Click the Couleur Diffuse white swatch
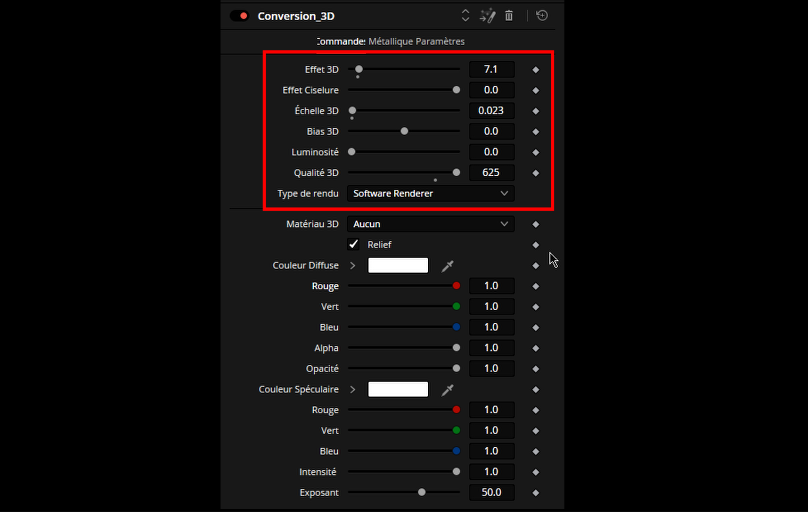This screenshot has width=808, height=512. [x=398, y=265]
